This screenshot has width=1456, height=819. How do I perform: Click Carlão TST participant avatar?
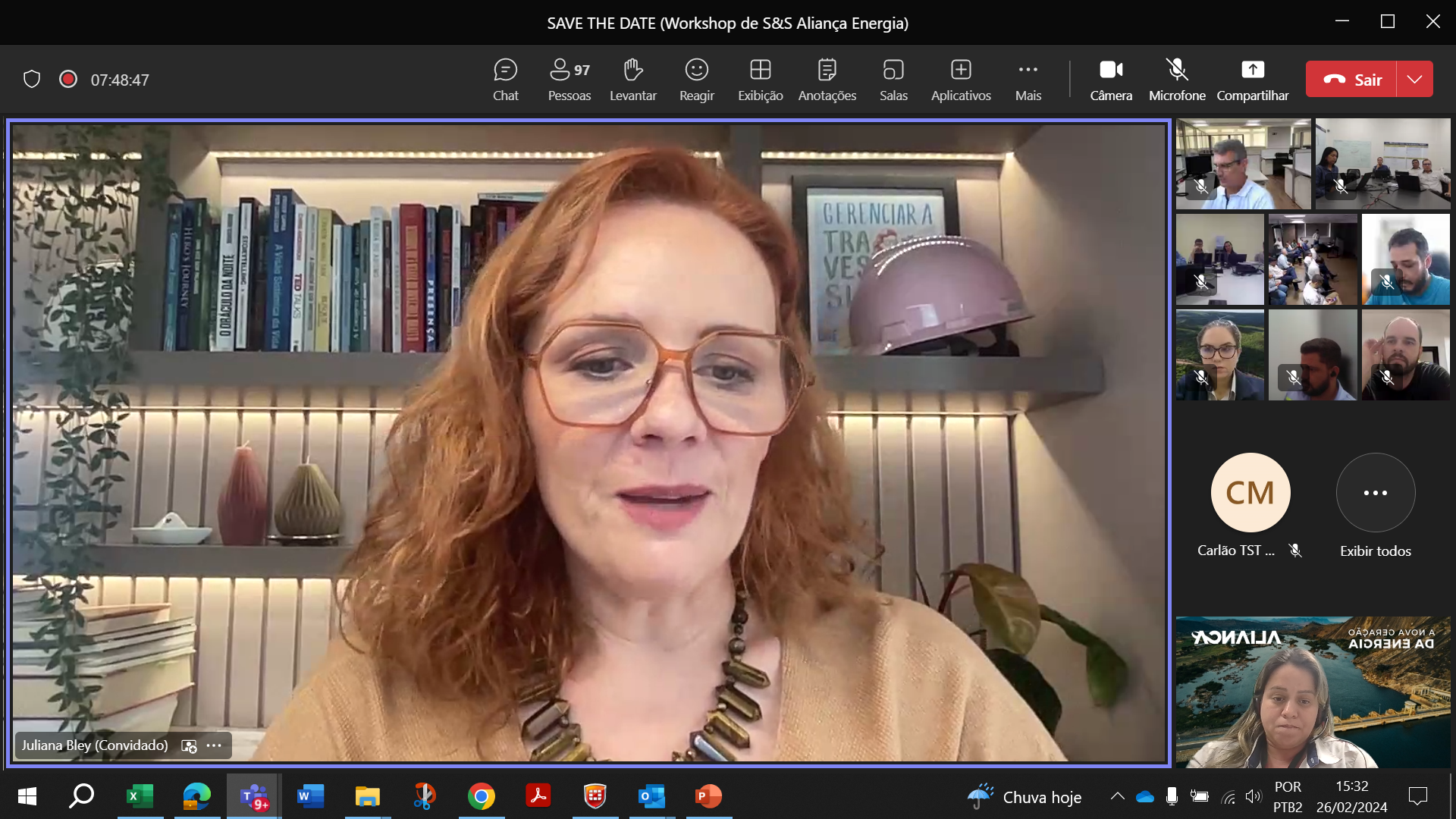point(1251,491)
